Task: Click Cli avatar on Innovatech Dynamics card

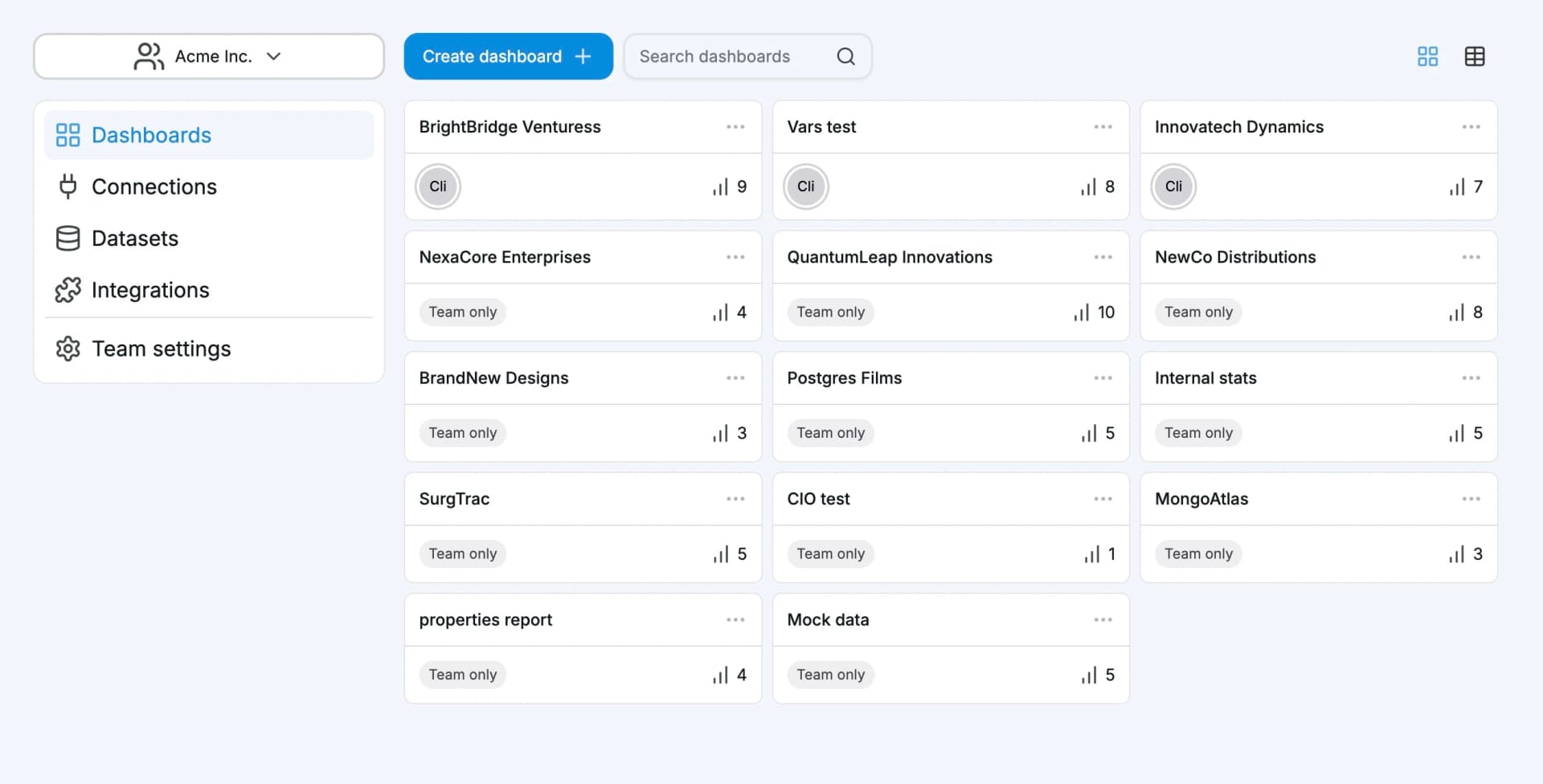Action: pyautogui.click(x=1174, y=186)
